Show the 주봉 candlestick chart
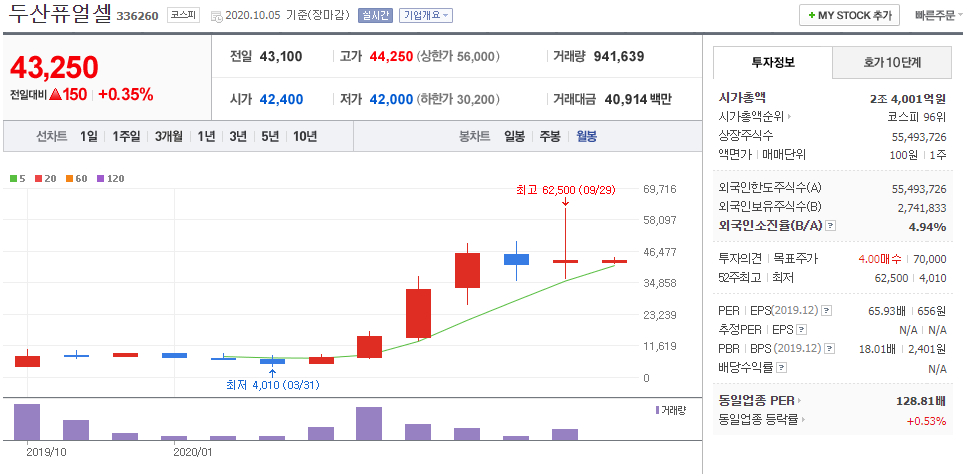 click(550, 136)
